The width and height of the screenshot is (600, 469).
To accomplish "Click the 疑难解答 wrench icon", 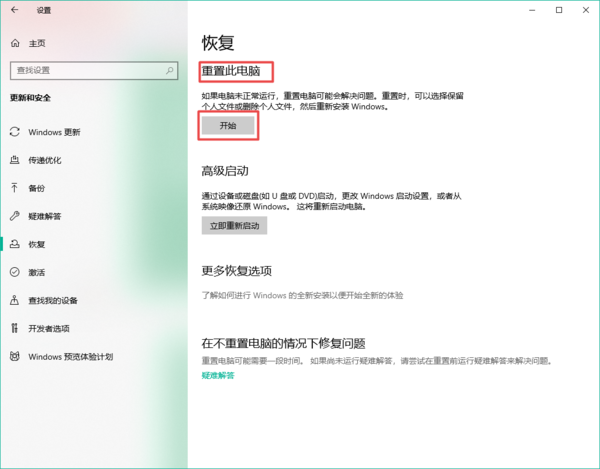I will point(15,216).
